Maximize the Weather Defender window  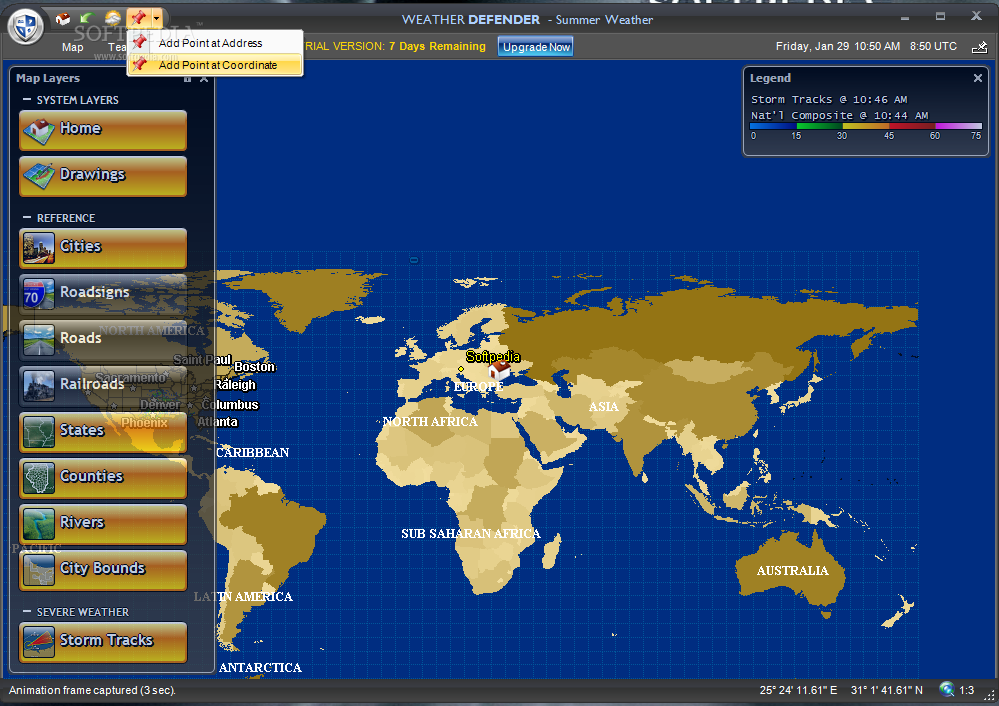coord(940,17)
